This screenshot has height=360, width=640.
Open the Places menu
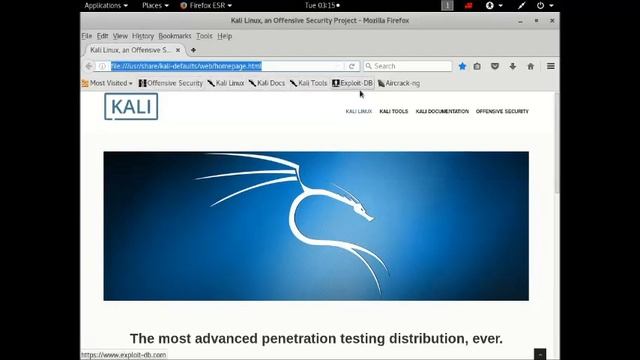tap(155, 5)
